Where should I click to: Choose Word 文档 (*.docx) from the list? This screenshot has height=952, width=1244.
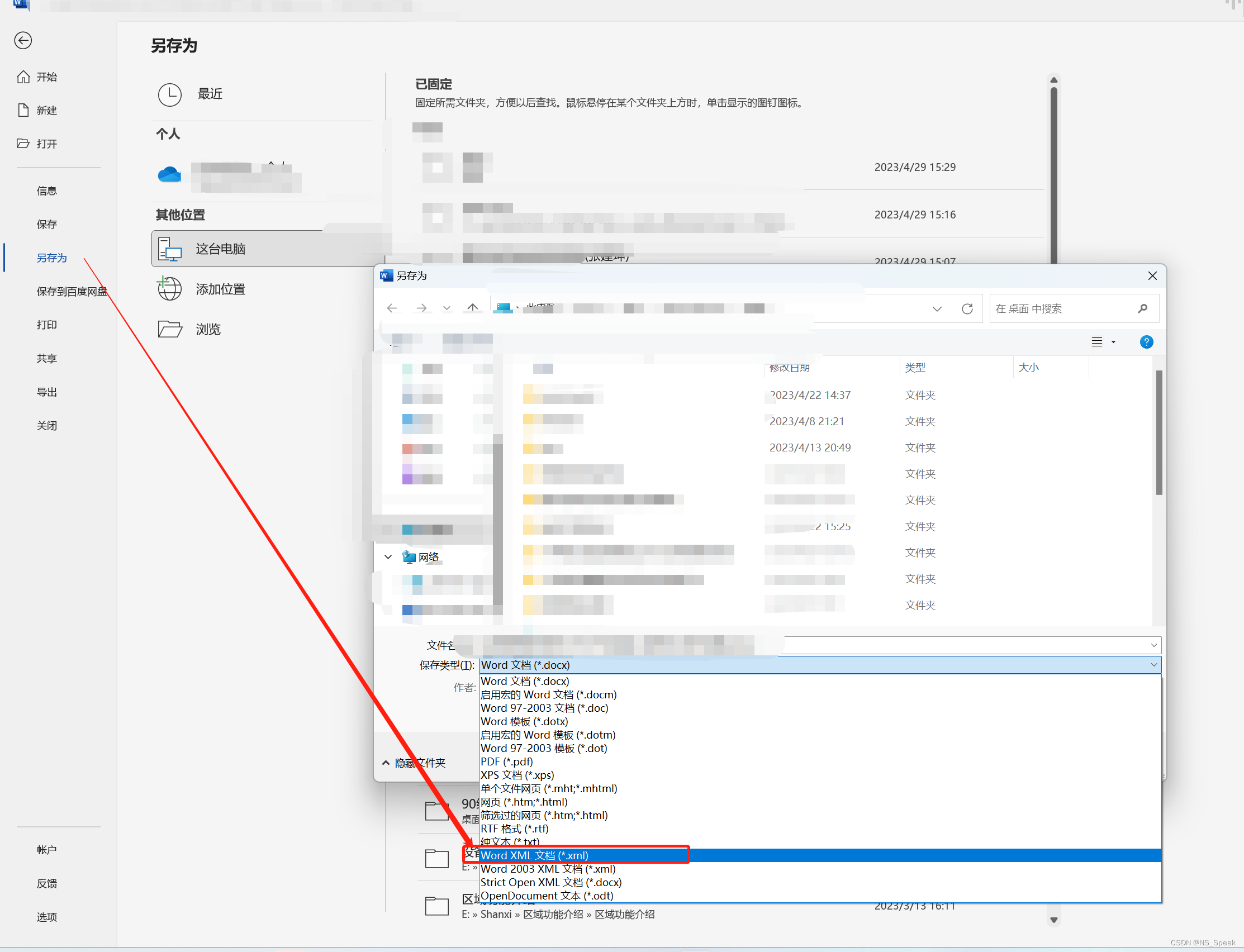tap(819, 681)
